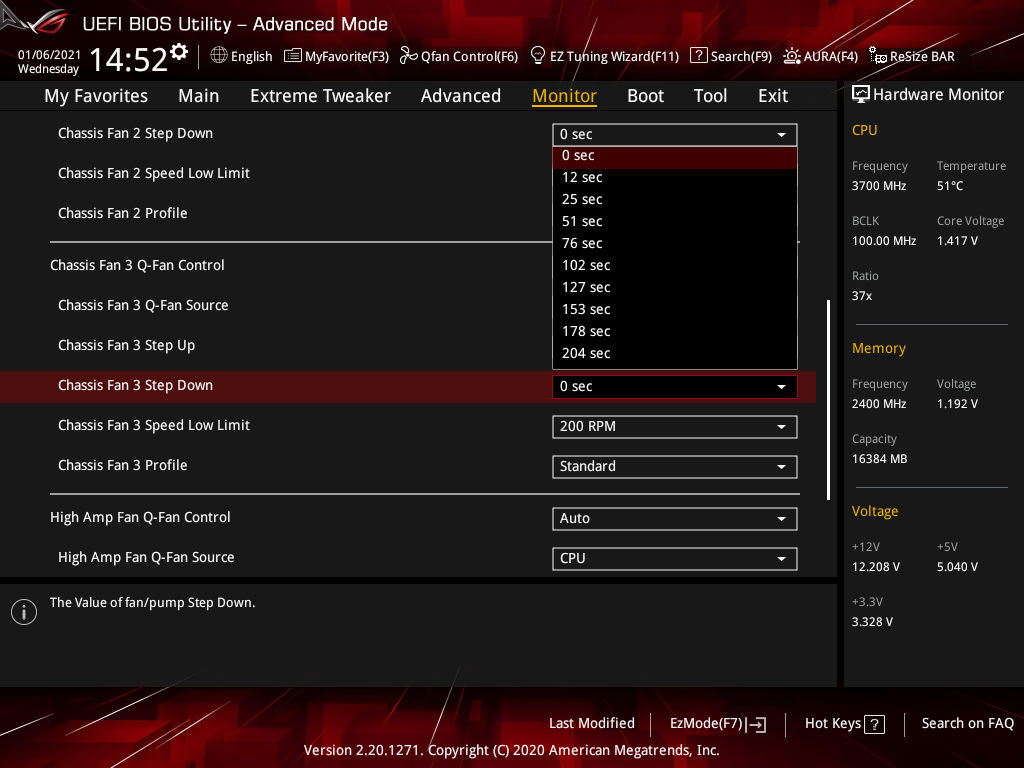Click the Hardware Monitor display icon
Screen dimensions: 1024x768
point(861,95)
